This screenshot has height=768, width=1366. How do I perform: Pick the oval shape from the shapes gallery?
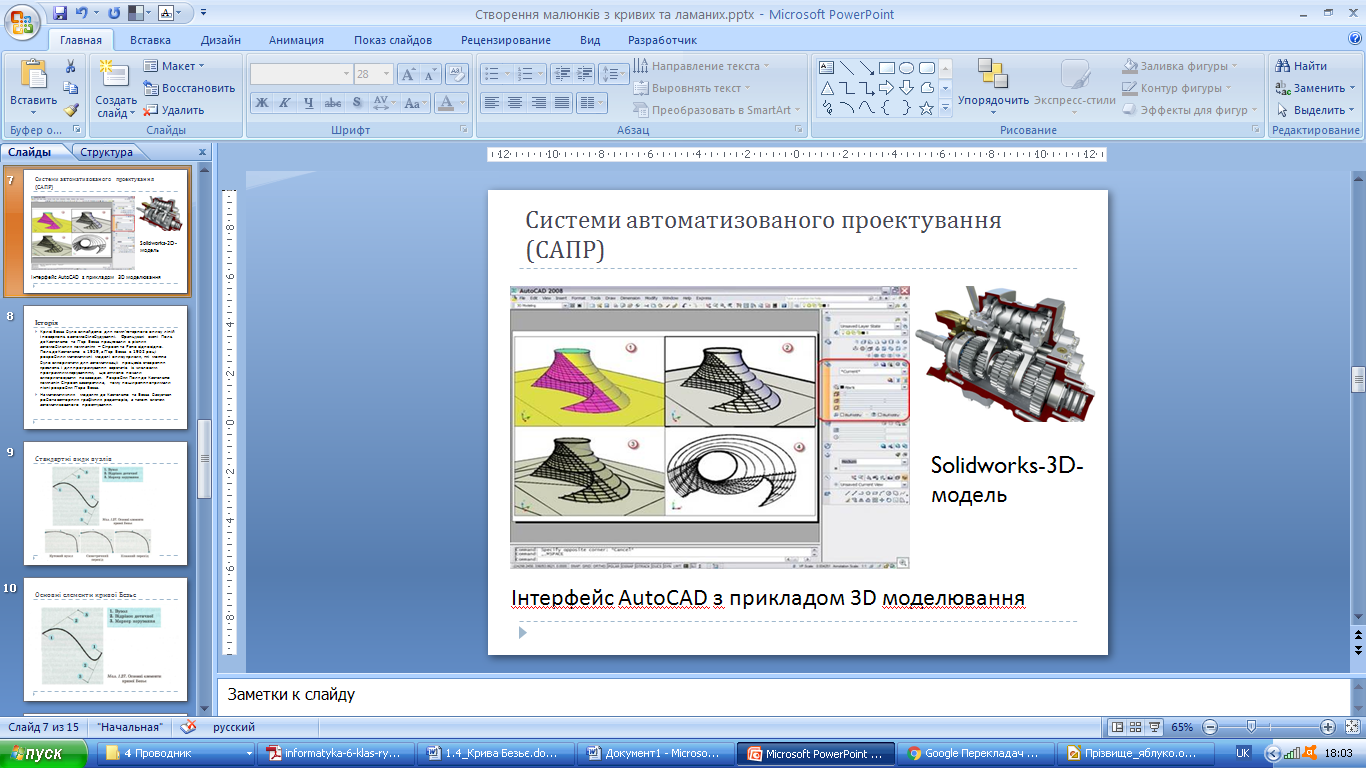point(907,68)
